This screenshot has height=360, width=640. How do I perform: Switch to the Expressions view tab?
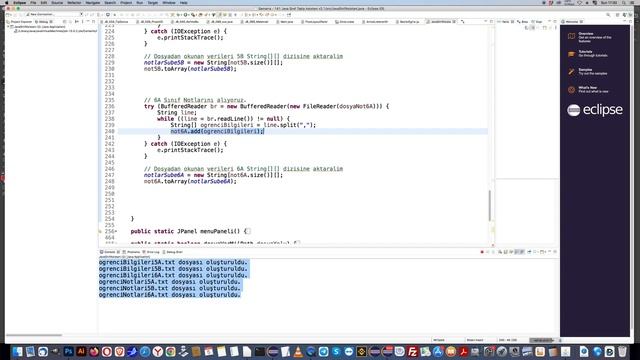[x=538, y=22]
